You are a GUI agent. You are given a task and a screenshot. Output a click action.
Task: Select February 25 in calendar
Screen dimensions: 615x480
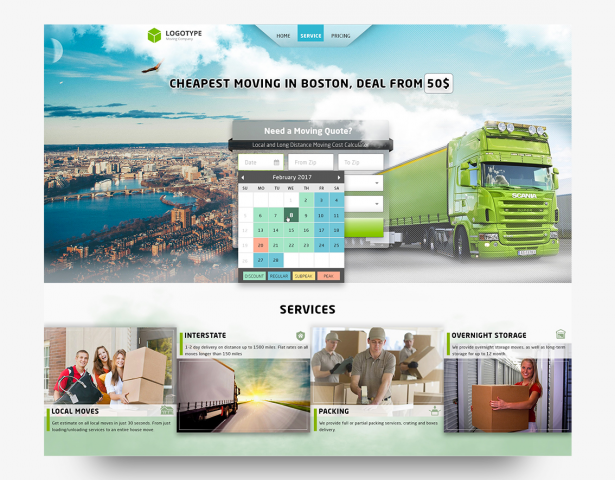tap(337, 245)
